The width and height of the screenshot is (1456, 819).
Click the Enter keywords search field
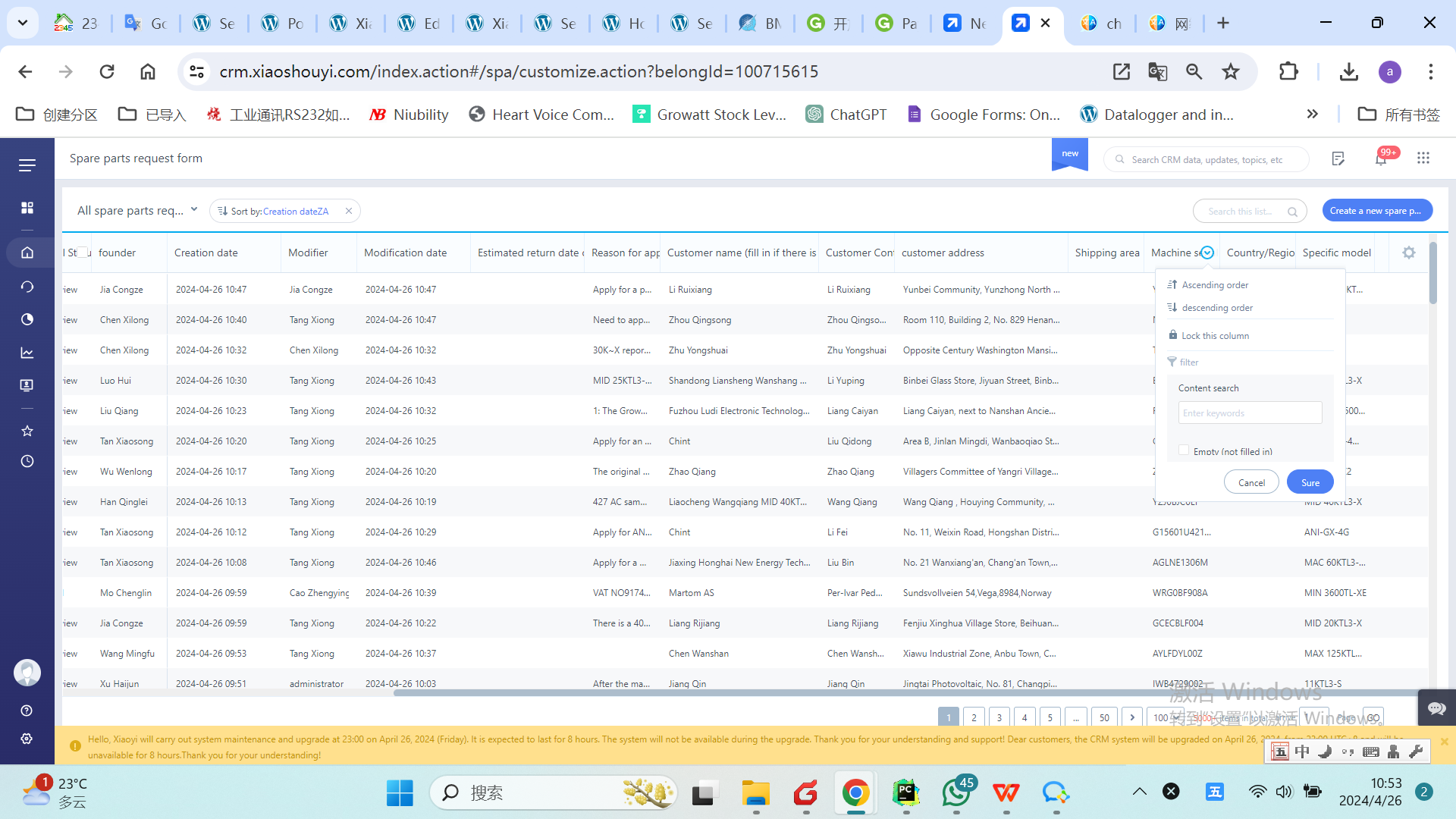[x=1250, y=413]
